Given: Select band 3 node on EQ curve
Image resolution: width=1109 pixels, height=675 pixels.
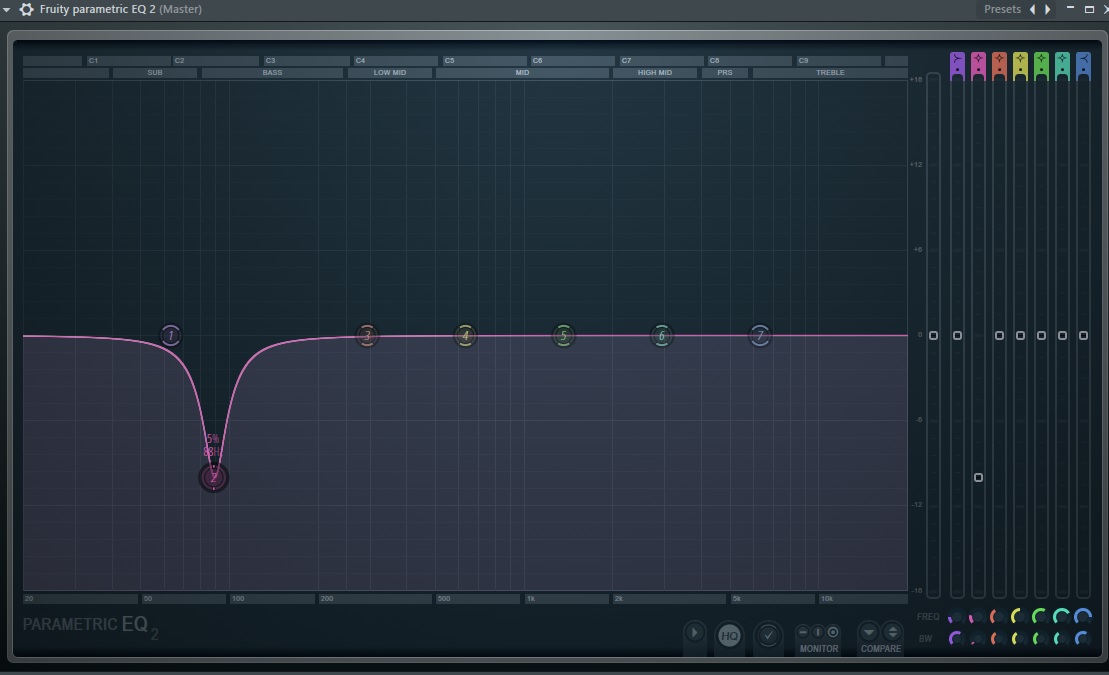Looking at the screenshot, I should click(366, 335).
